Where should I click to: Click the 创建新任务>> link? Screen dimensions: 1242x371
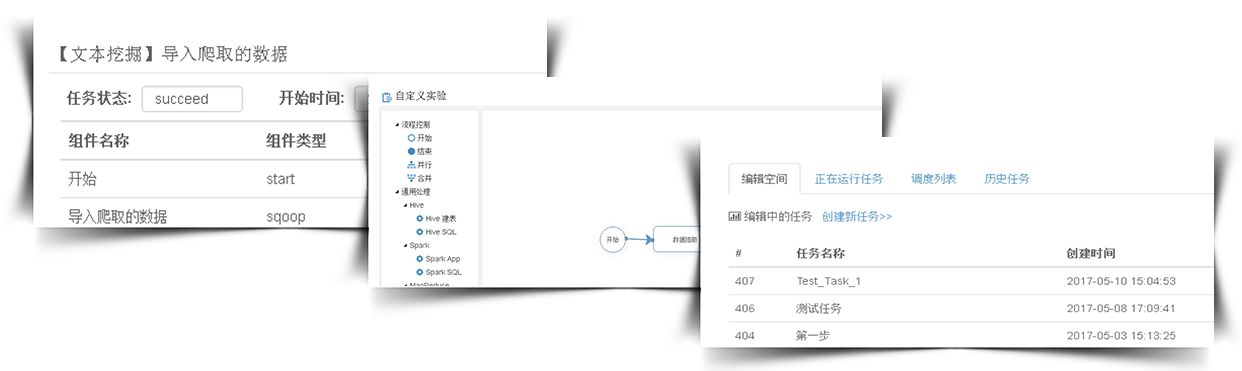857,216
